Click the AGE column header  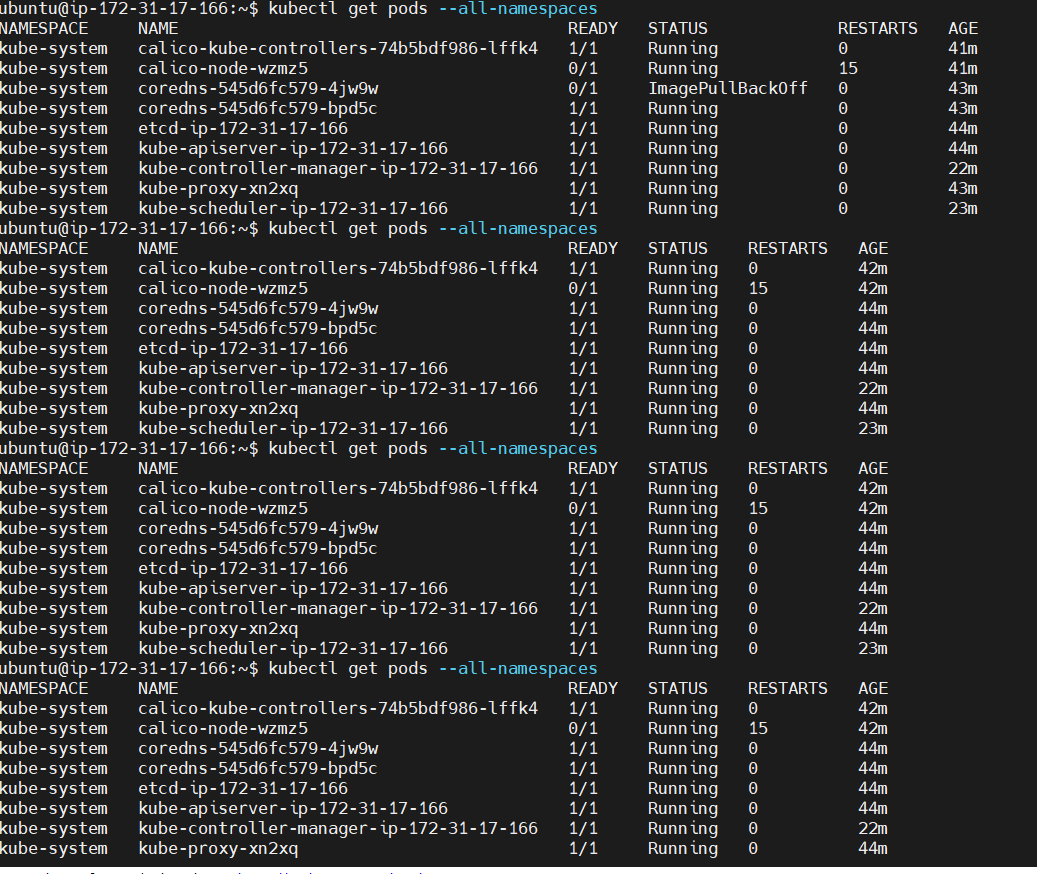click(963, 28)
